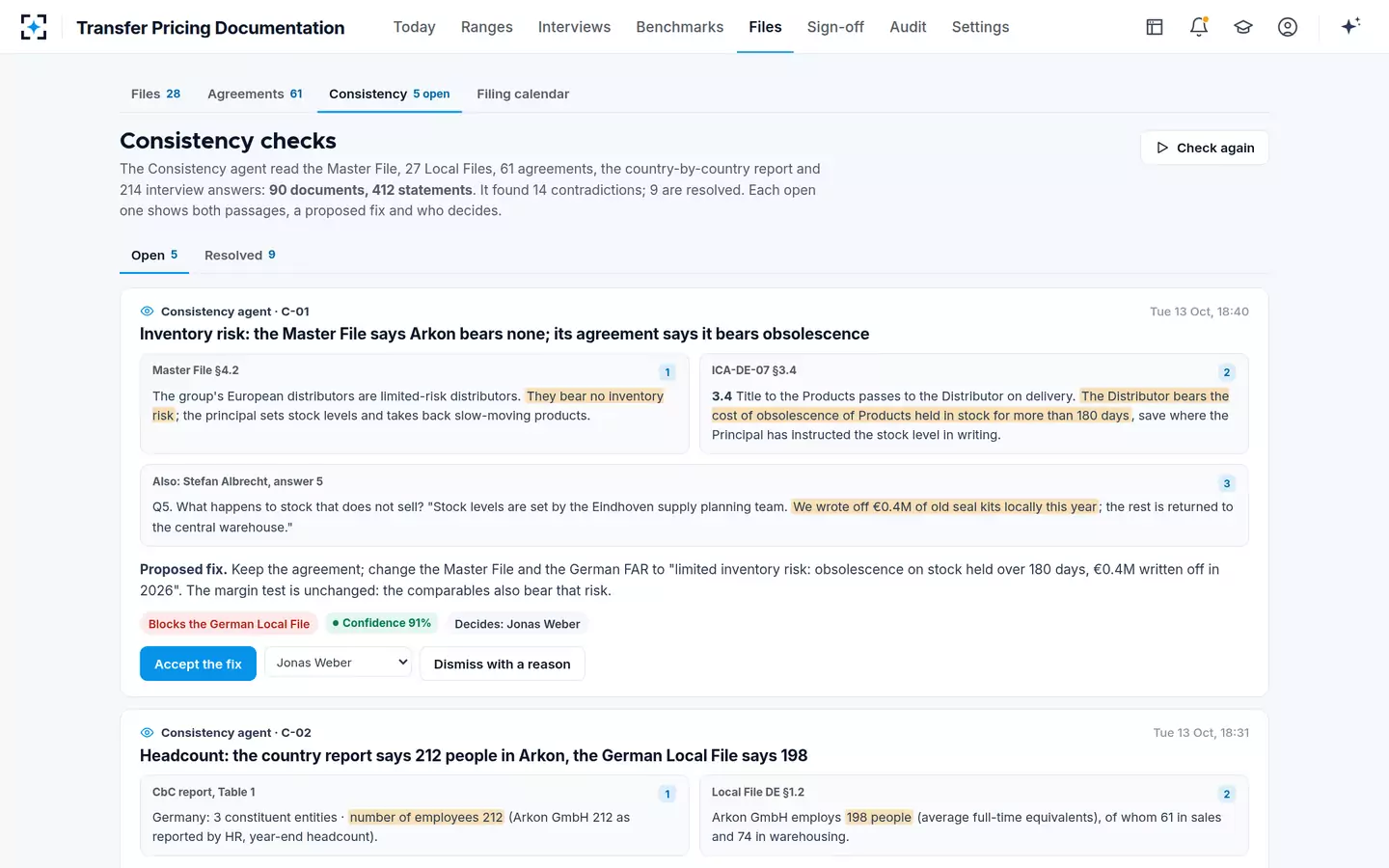The image size is (1389, 868).
Task: Open the Ranges section
Action: 487,27
